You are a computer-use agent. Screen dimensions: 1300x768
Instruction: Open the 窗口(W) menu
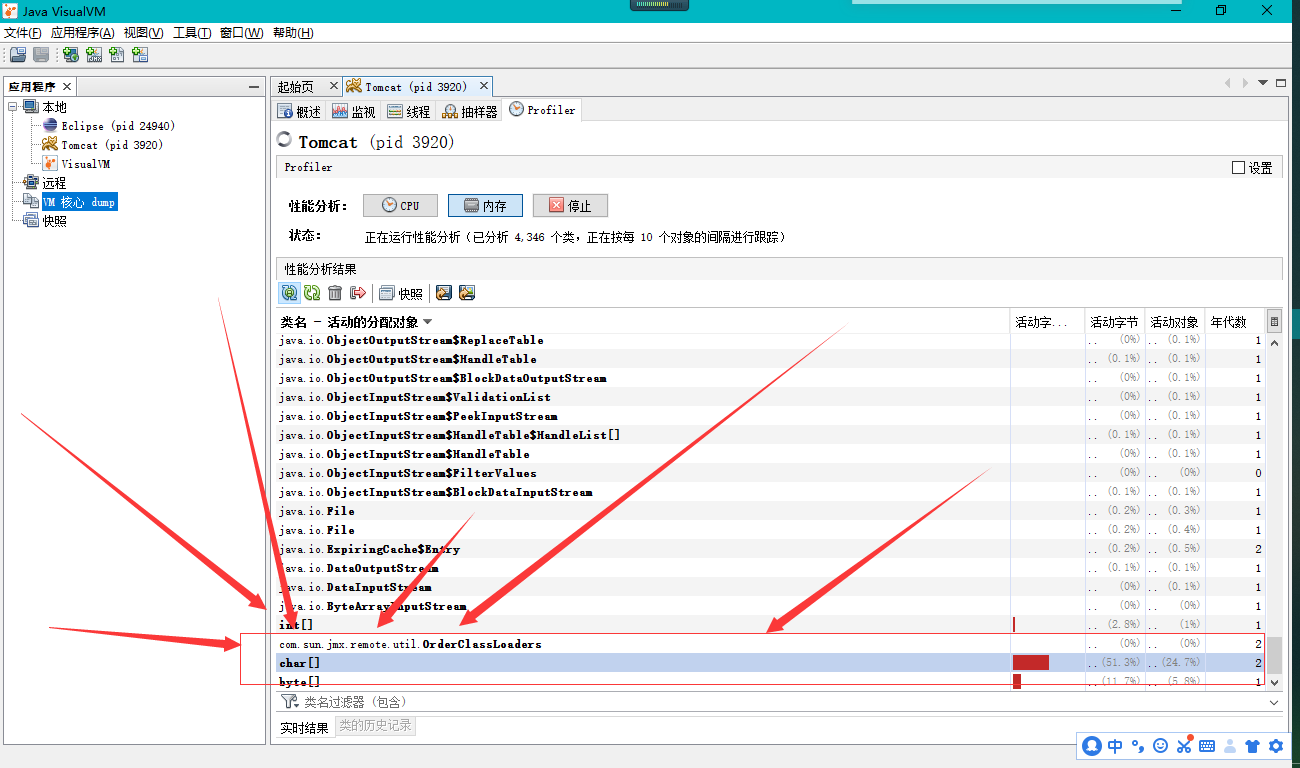241,33
